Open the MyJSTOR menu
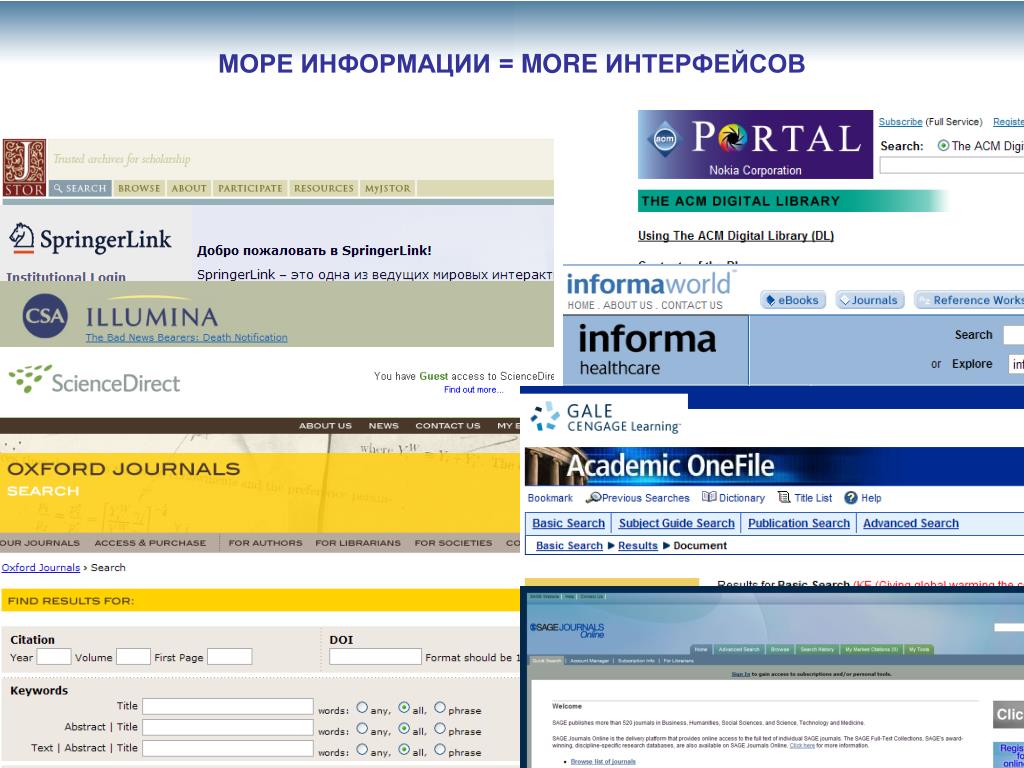The image size is (1024, 768). coord(388,188)
